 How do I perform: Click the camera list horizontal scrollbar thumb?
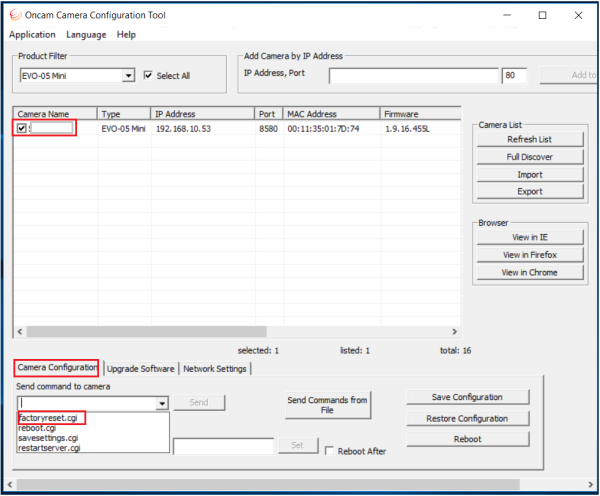[147, 331]
